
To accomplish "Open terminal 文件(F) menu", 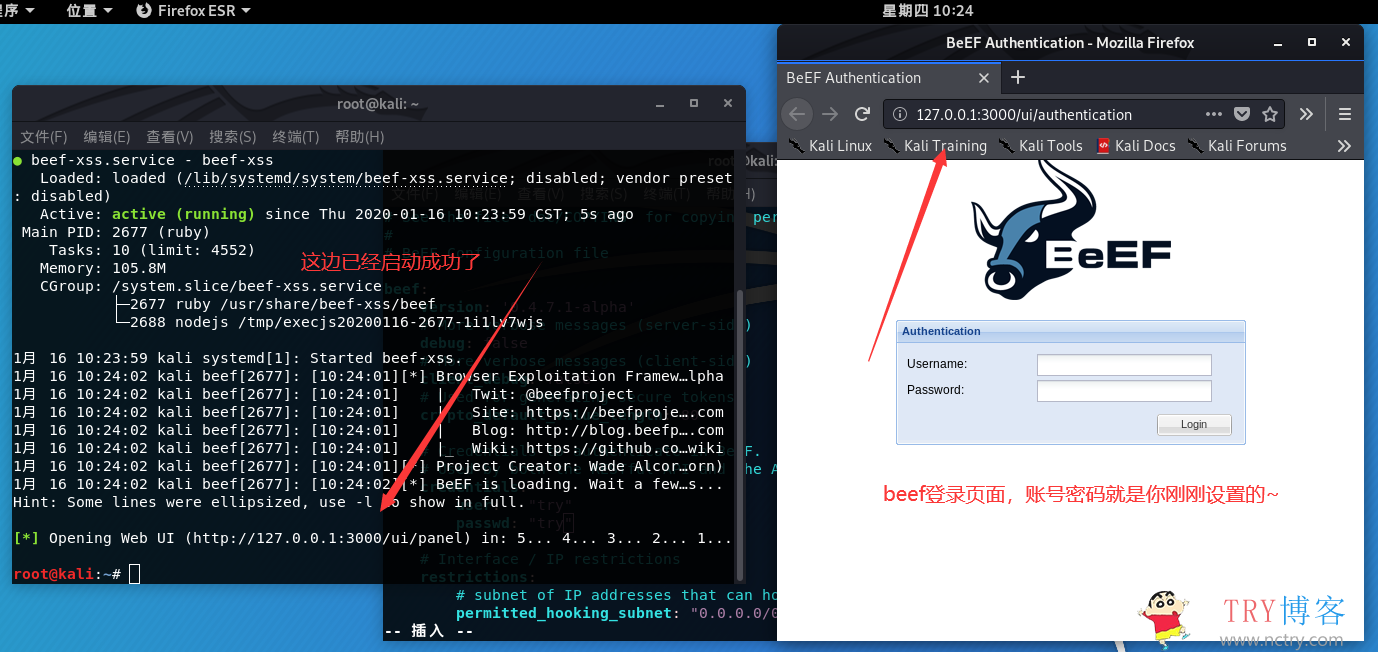I will point(44,137).
